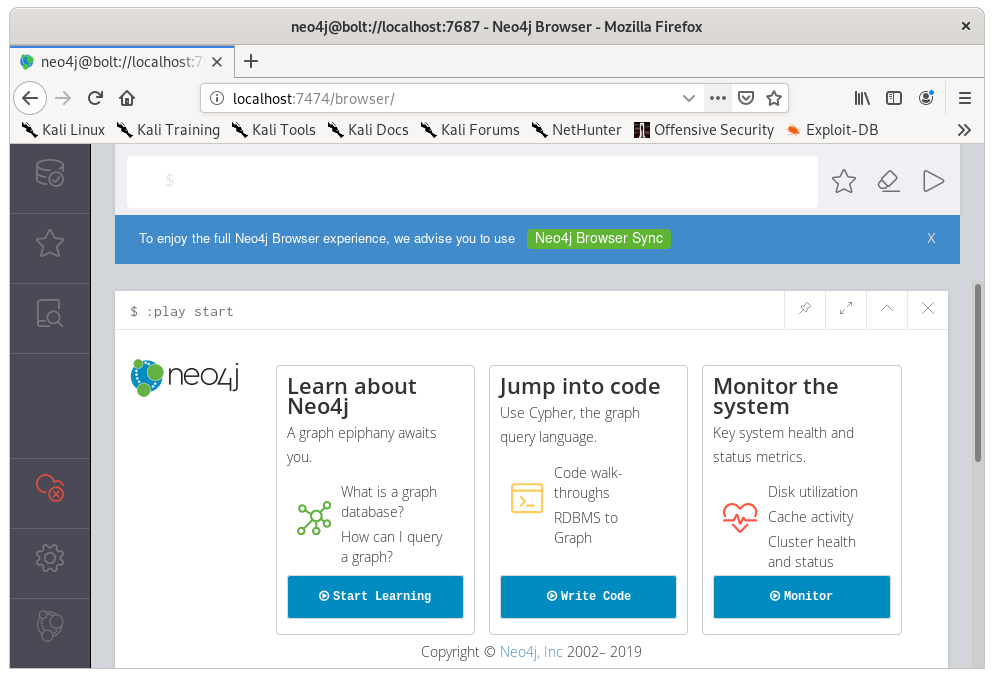Image resolution: width=994 pixels, height=678 pixels.
Task: Focus the Cypher query editor input
Action: coord(472,181)
